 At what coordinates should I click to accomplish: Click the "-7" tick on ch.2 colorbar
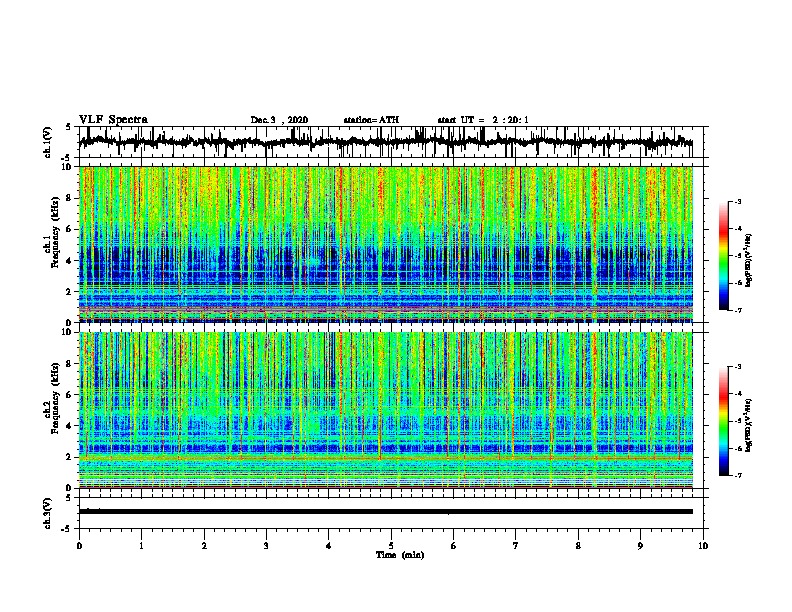point(737,475)
